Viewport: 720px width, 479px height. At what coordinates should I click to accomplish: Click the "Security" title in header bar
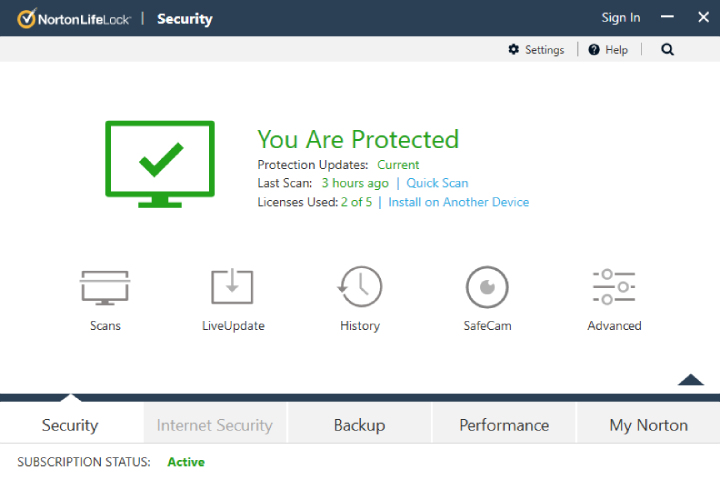pos(185,19)
